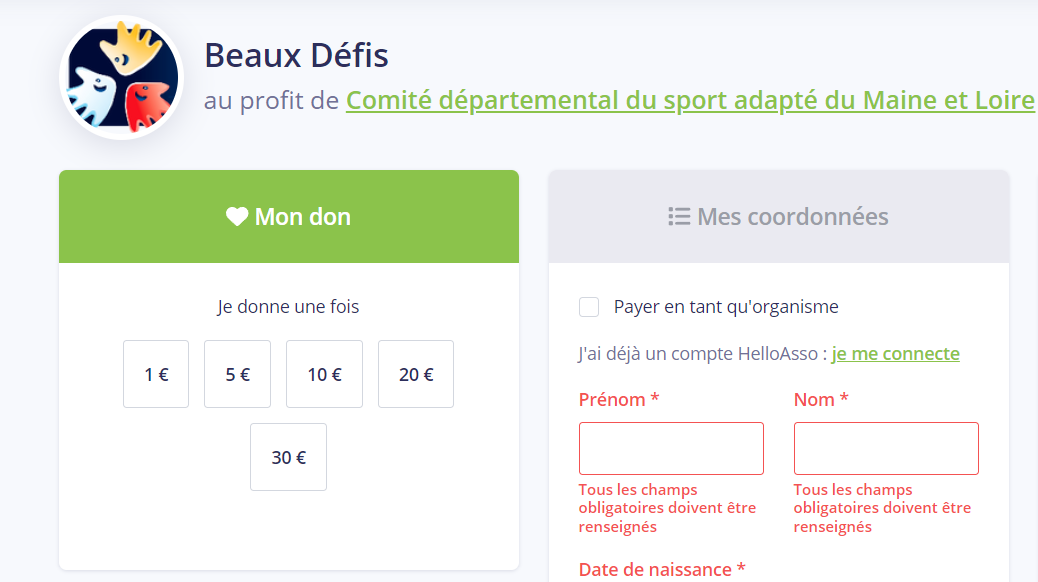Pick the 10 € donation option
Screen dimensions: 1038x582
pyautogui.click(x=324, y=374)
